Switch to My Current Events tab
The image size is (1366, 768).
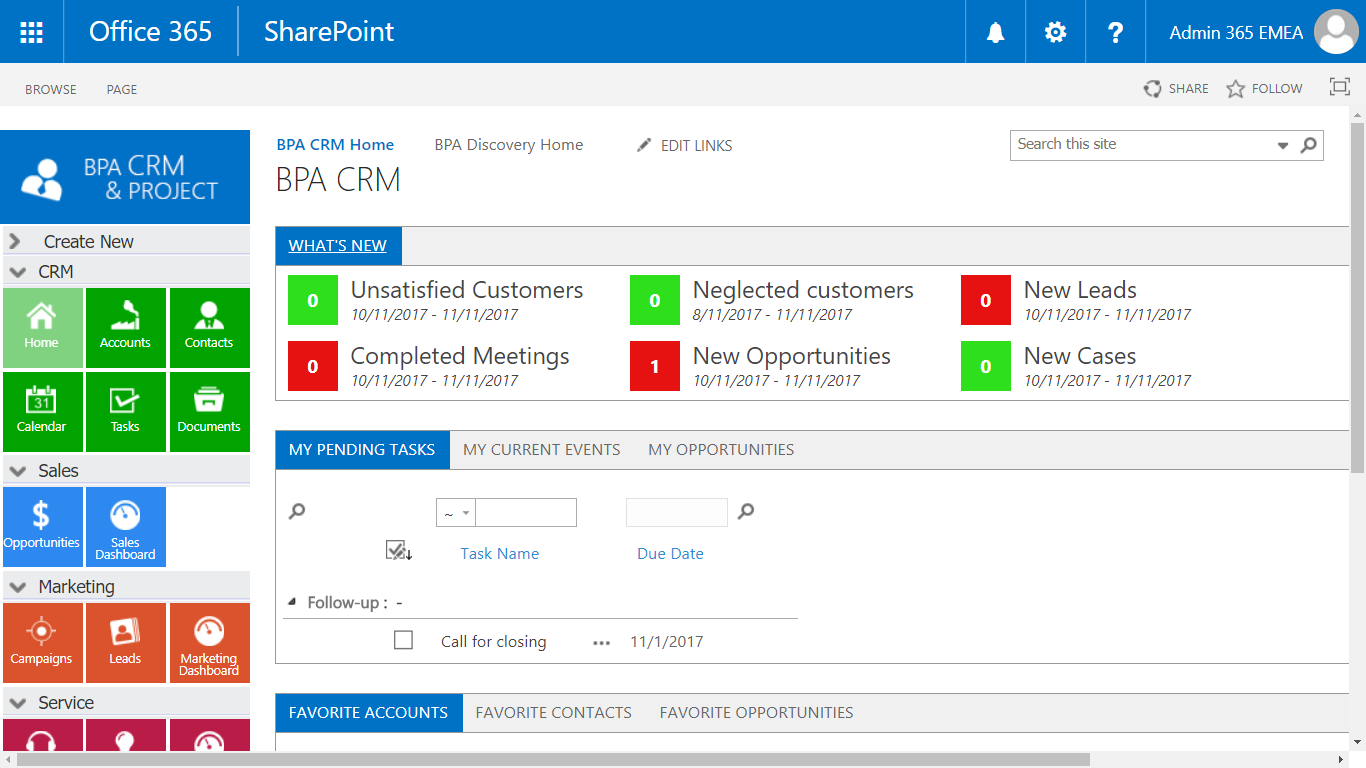click(x=541, y=450)
